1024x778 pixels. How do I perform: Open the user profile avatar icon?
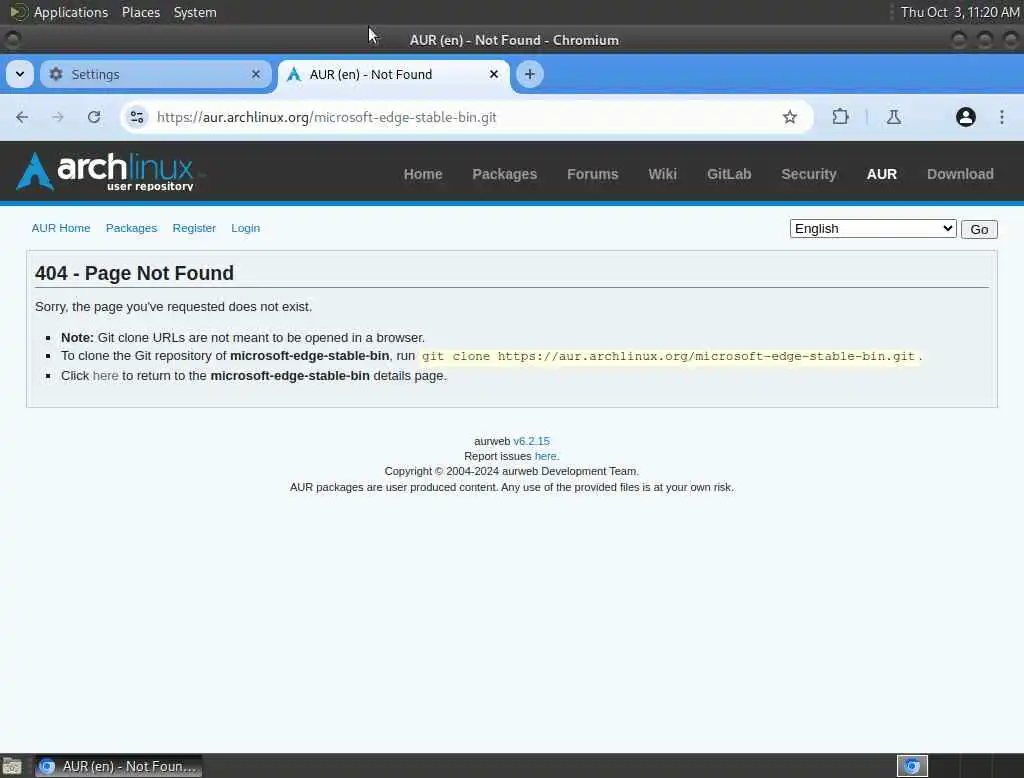(x=965, y=117)
